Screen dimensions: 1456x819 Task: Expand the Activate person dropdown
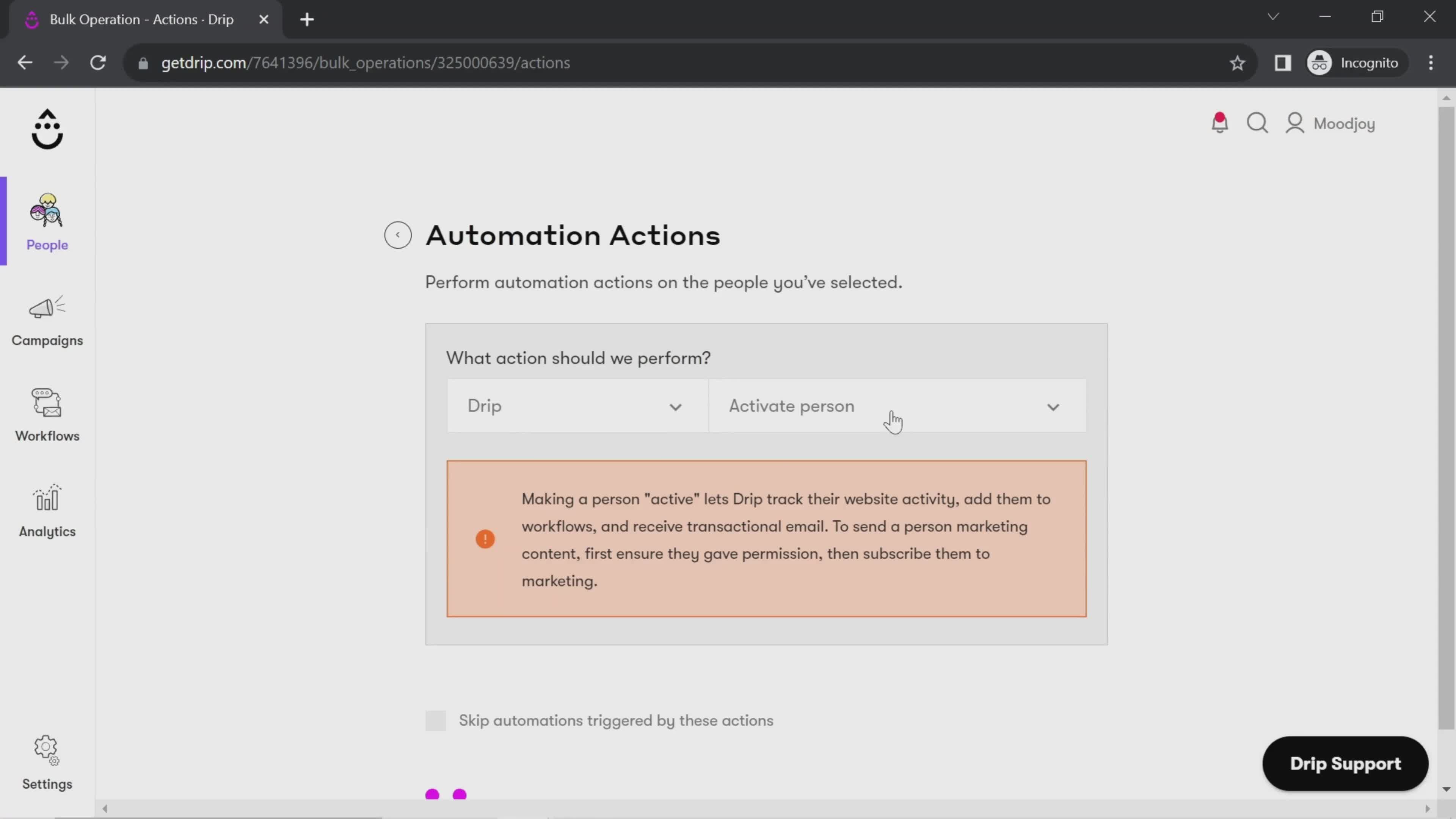coord(896,406)
